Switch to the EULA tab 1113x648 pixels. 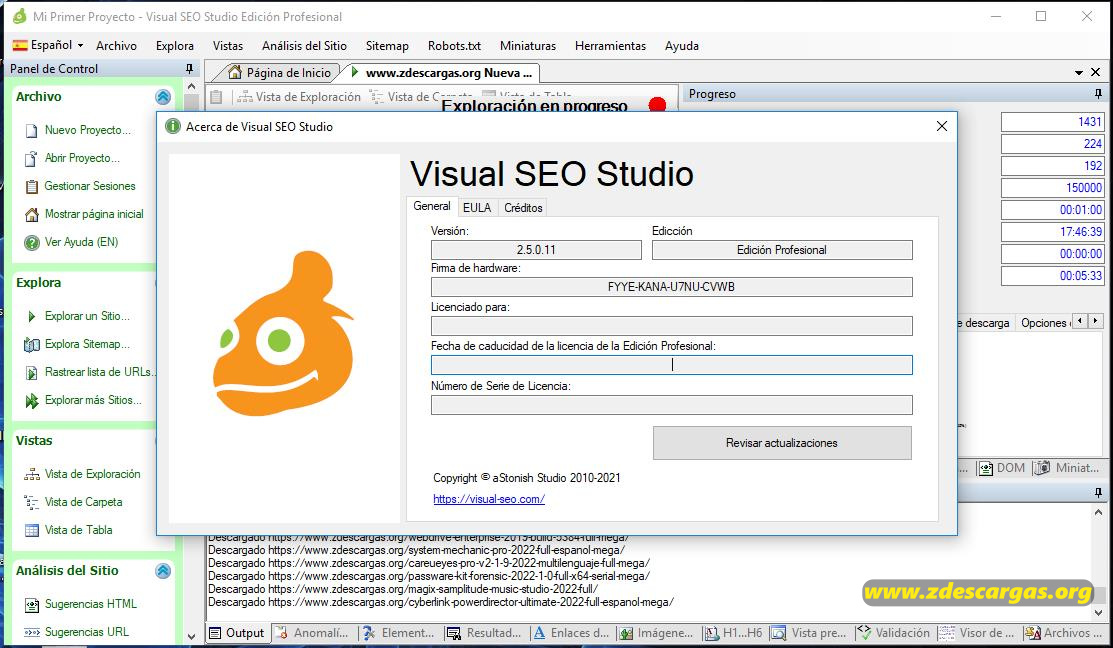click(x=477, y=208)
